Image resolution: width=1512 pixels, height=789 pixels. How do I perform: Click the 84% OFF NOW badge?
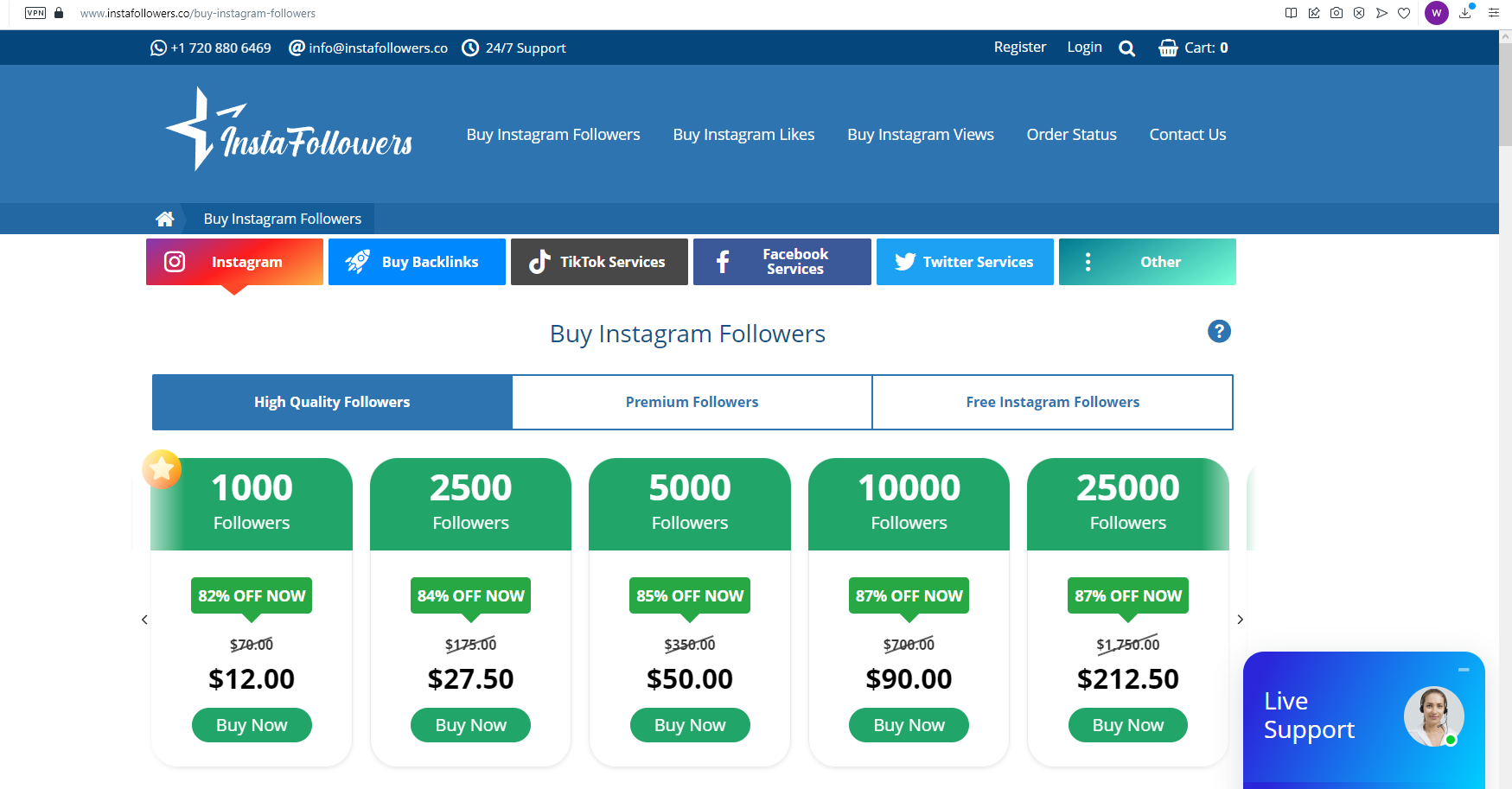(470, 595)
